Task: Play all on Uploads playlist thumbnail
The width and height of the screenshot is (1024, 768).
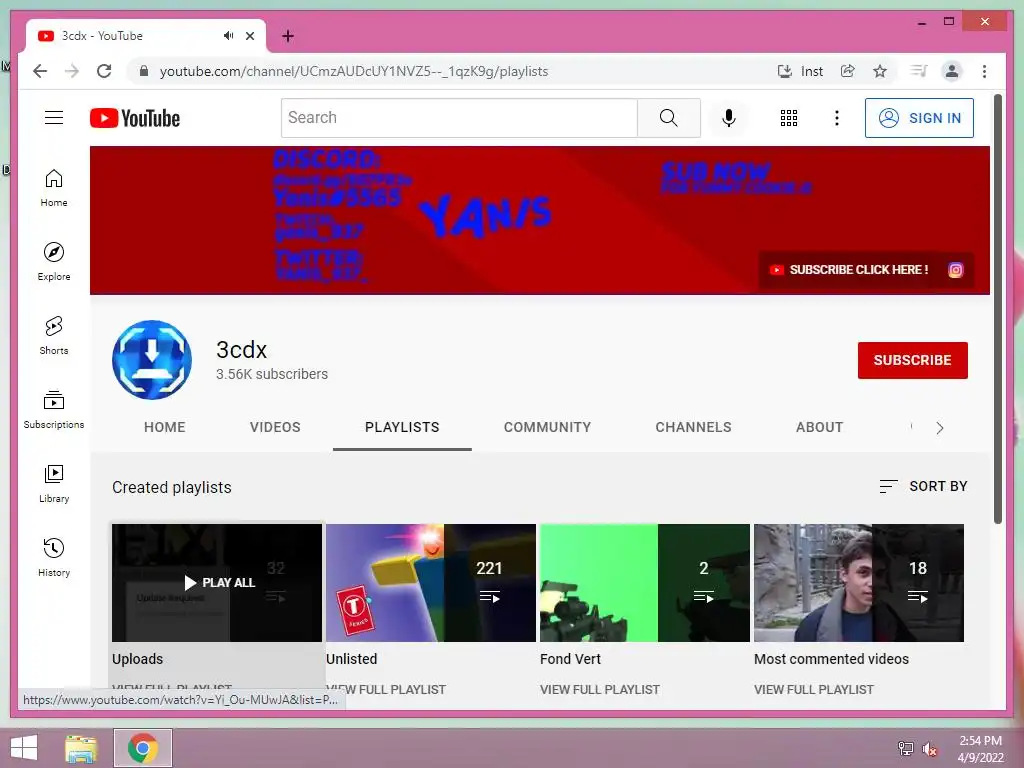Action: pos(217,583)
